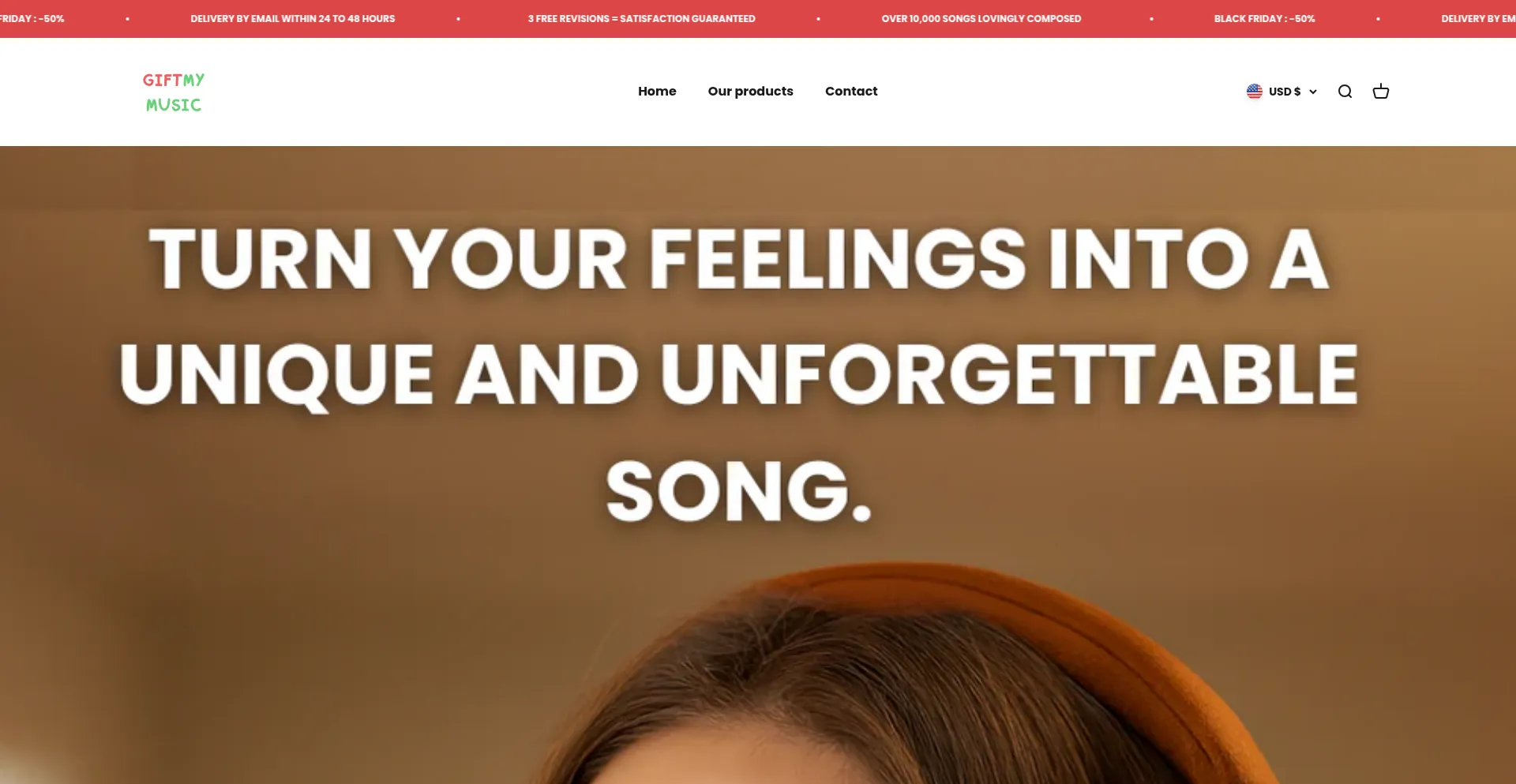
Task: Click the Black Friday -50% announcement
Action: 1264,19
